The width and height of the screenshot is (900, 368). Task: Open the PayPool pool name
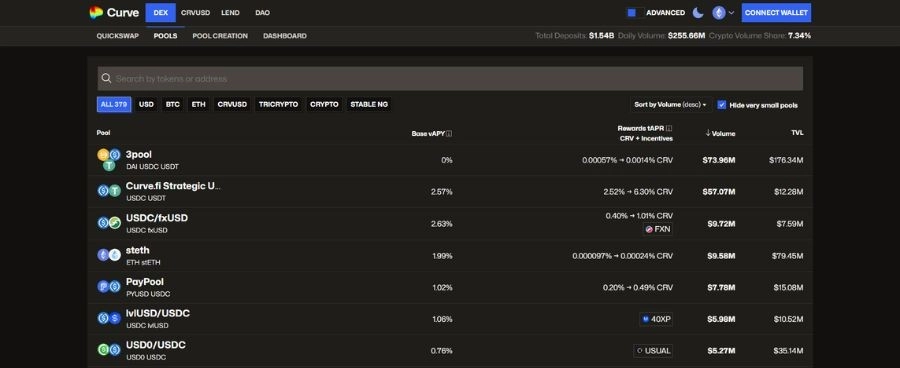pyautogui.click(x=145, y=282)
